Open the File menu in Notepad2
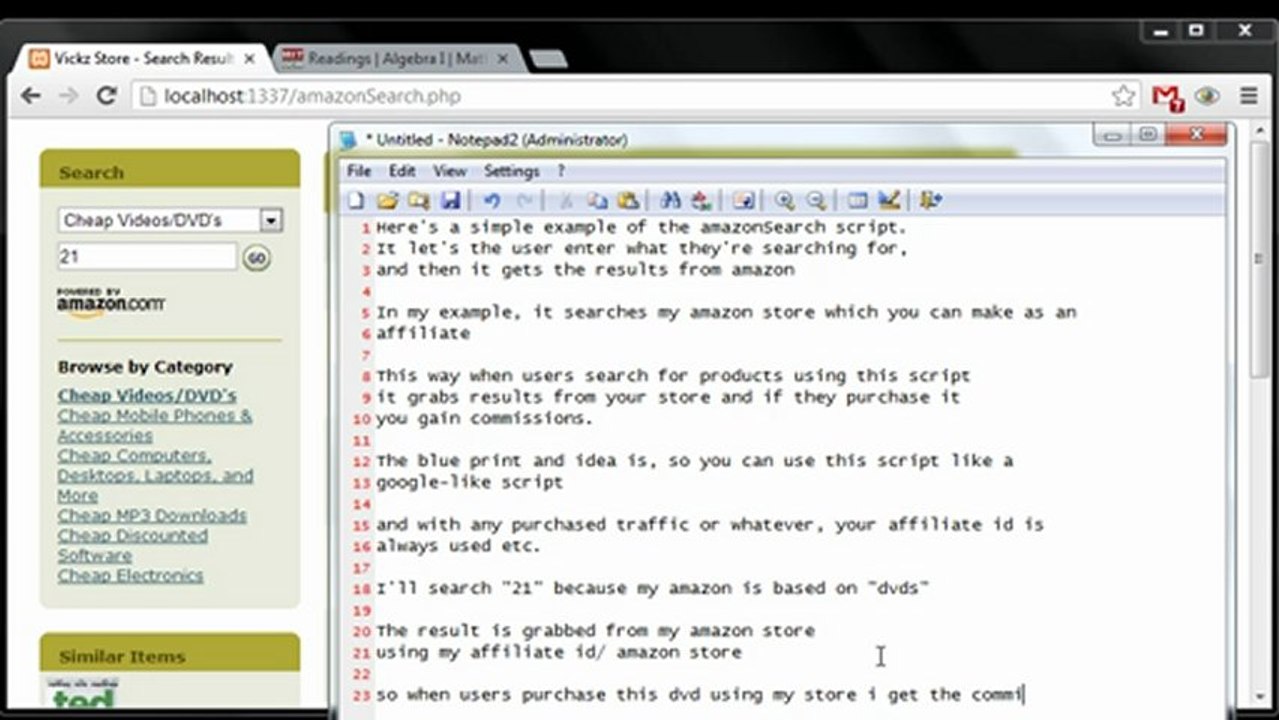This screenshot has width=1279, height=720. pos(359,171)
